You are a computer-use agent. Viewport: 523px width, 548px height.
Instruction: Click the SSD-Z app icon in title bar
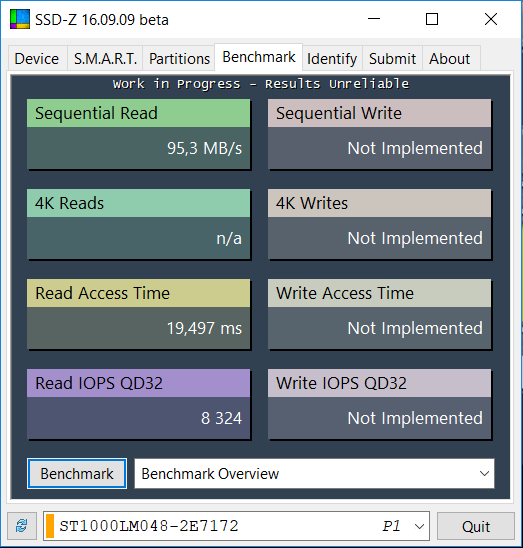(20, 19)
